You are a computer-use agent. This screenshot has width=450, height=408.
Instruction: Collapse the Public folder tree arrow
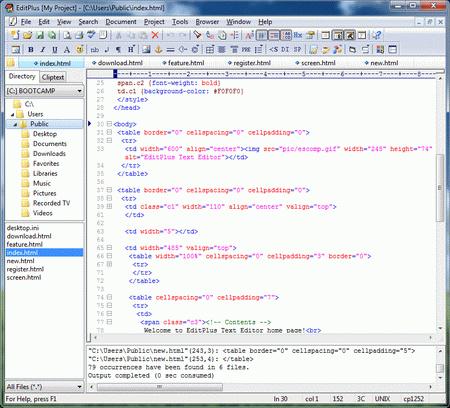tap(15, 124)
